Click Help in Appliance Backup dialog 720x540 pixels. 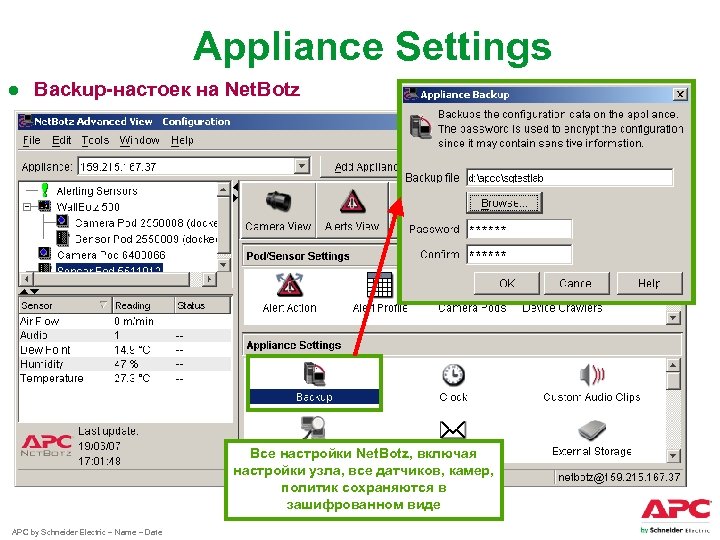point(649,283)
